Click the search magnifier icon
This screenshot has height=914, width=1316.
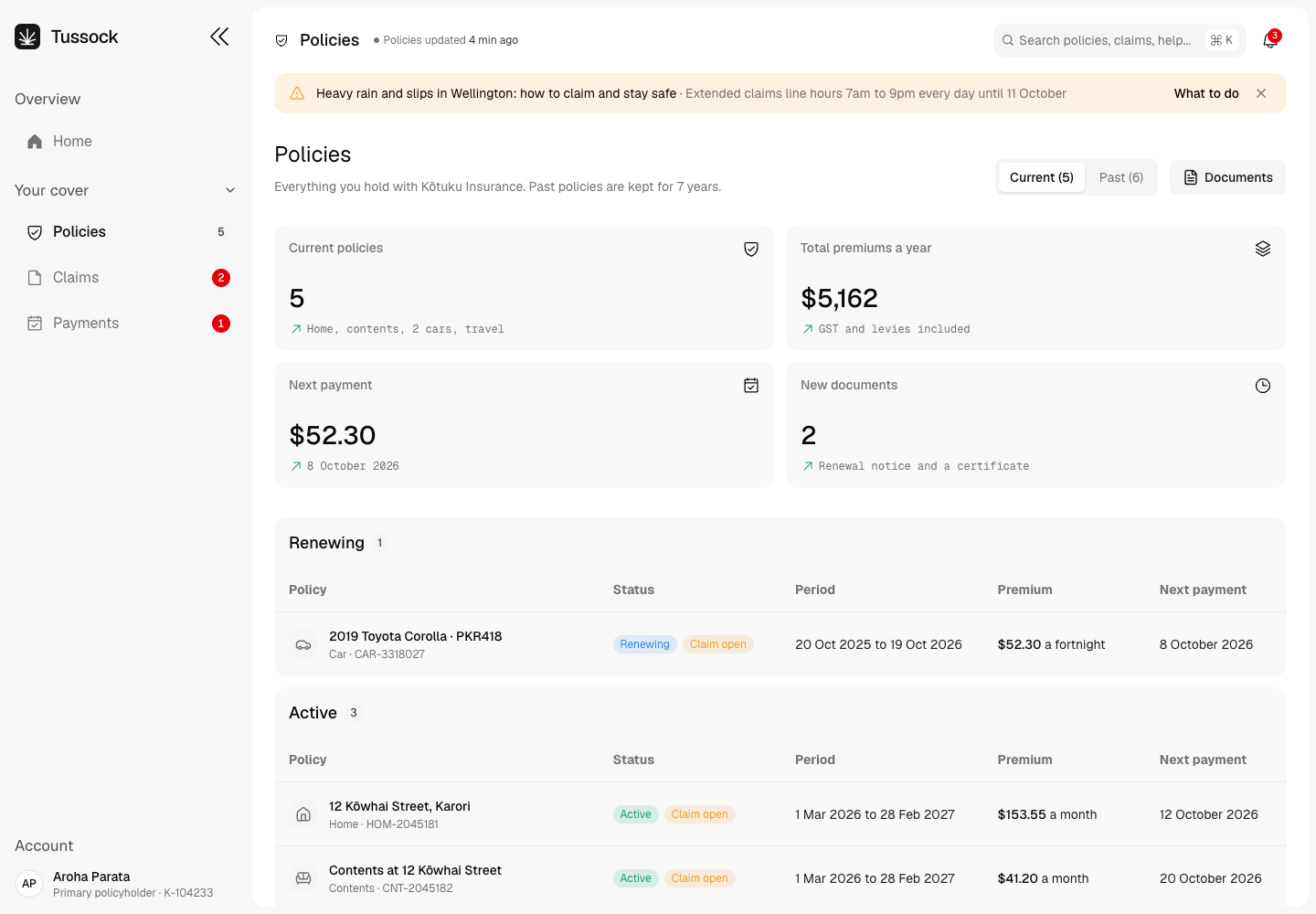(x=1008, y=40)
